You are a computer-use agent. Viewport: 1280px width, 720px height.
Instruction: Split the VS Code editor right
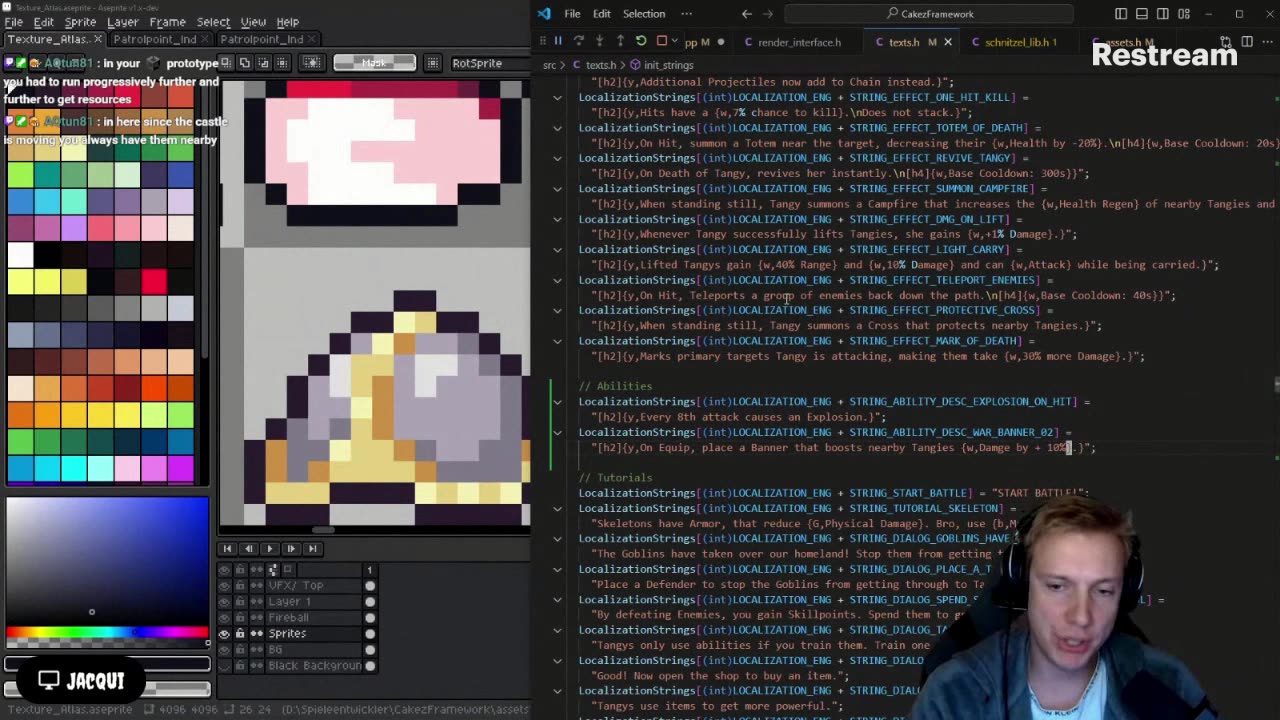coord(1246,42)
